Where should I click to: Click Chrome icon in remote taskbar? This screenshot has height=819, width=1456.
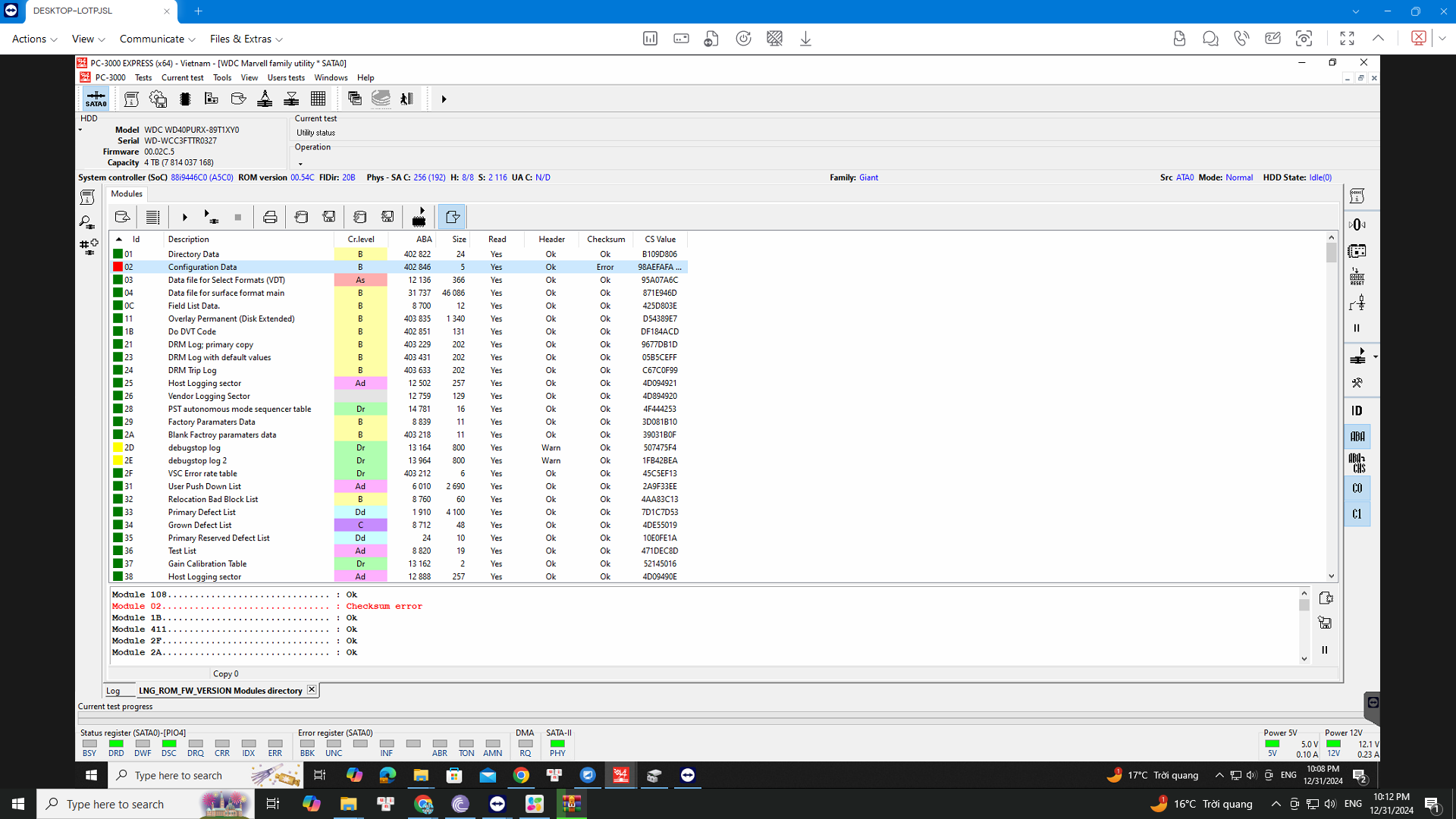[521, 775]
